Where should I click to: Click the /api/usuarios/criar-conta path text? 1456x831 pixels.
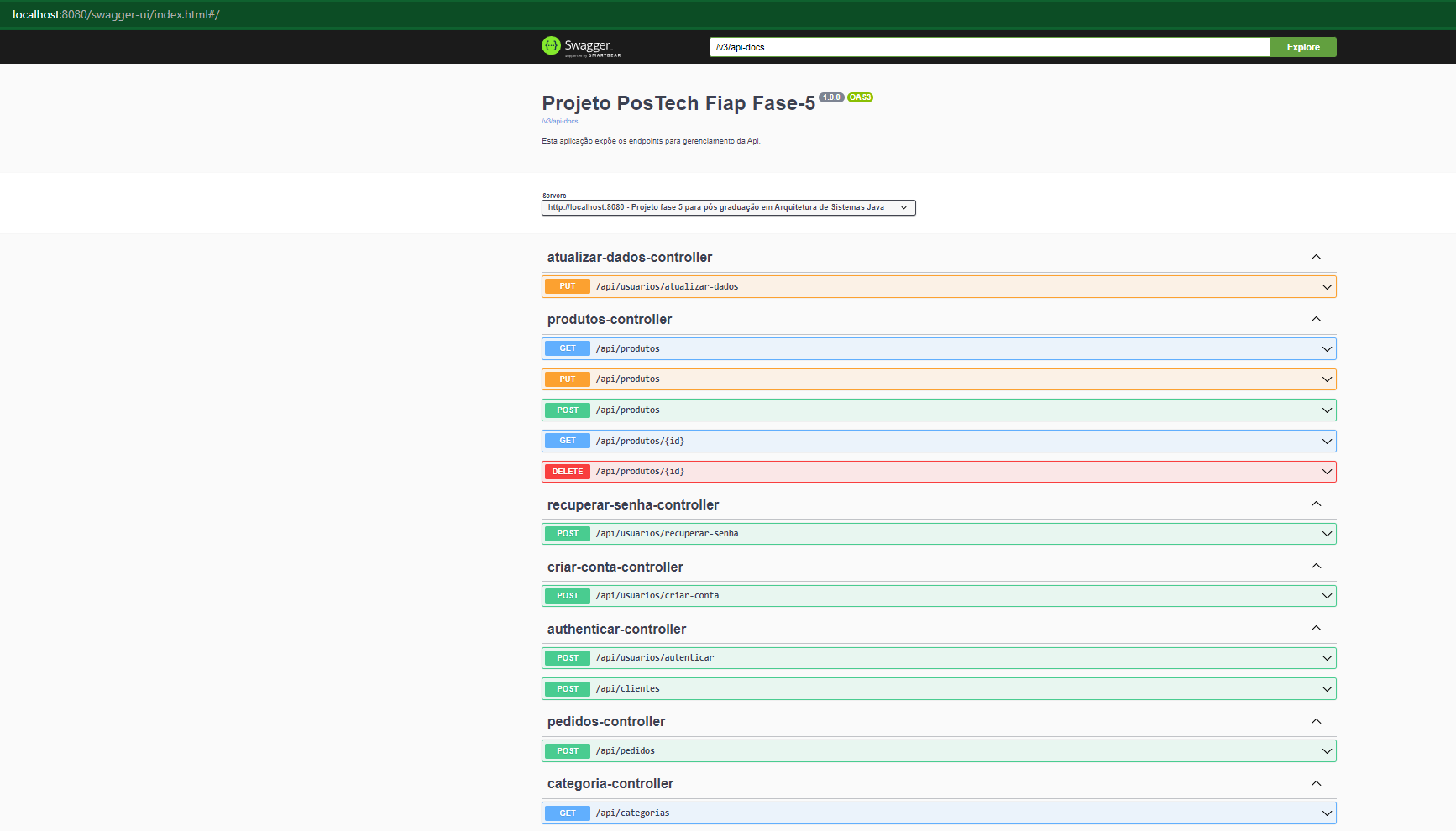pos(657,596)
